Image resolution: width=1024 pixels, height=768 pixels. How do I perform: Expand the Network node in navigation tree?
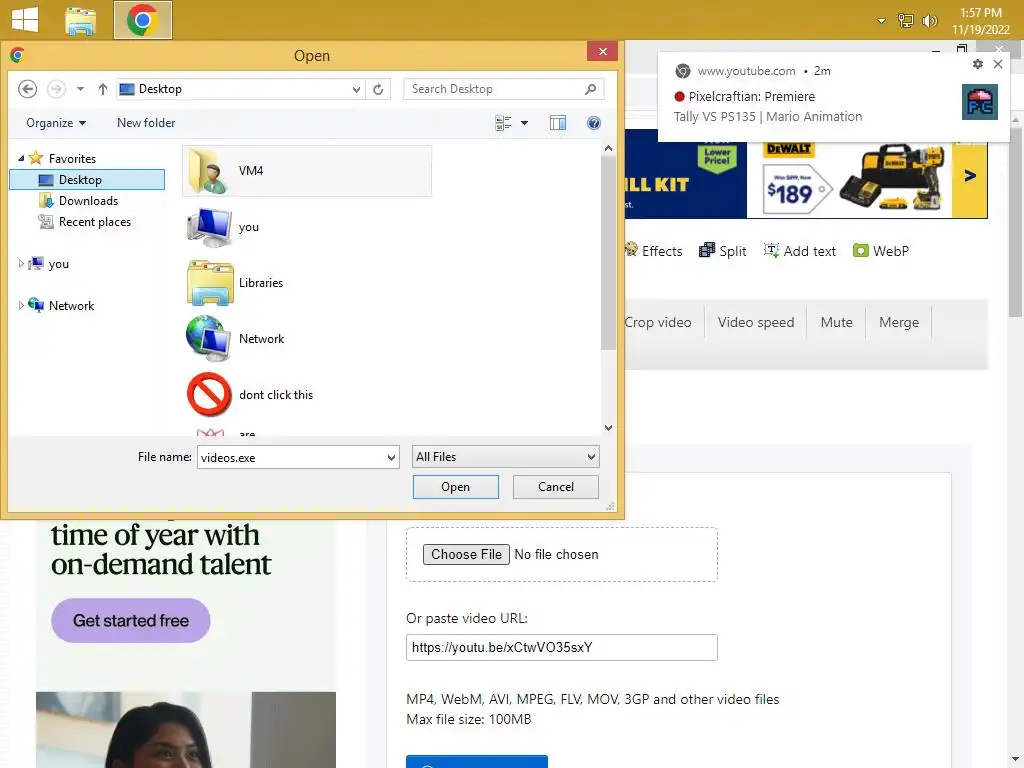tap(21, 306)
